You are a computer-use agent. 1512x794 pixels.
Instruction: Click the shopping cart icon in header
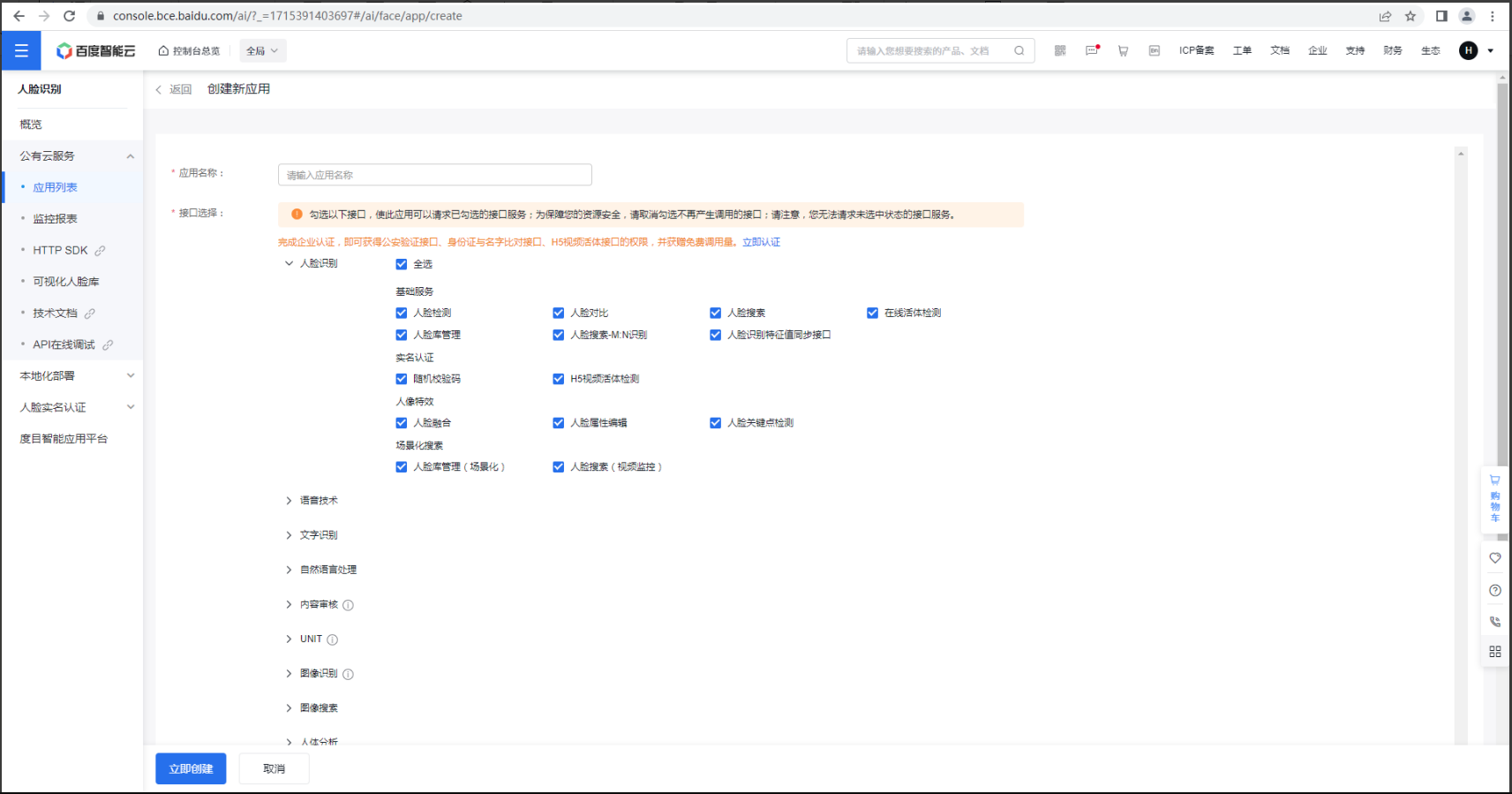[x=1123, y=51]
